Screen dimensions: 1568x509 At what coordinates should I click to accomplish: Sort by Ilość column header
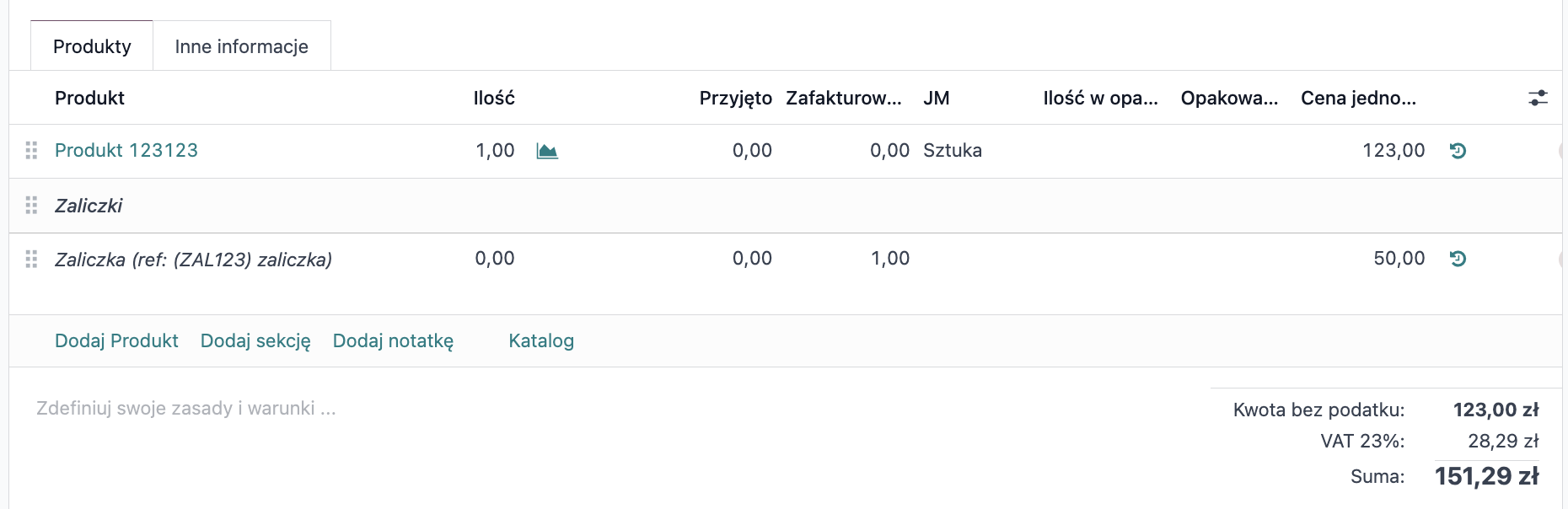pyautogui.click(x=494, y=98)
